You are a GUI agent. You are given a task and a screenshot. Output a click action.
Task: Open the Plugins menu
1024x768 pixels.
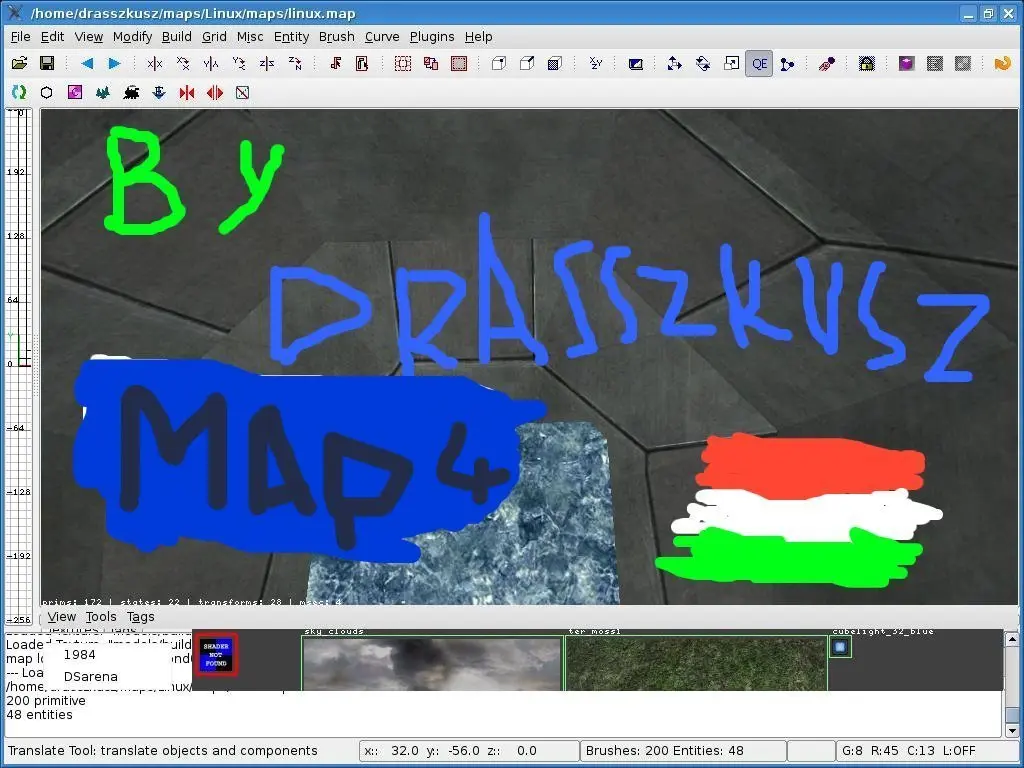coord(432,37)
